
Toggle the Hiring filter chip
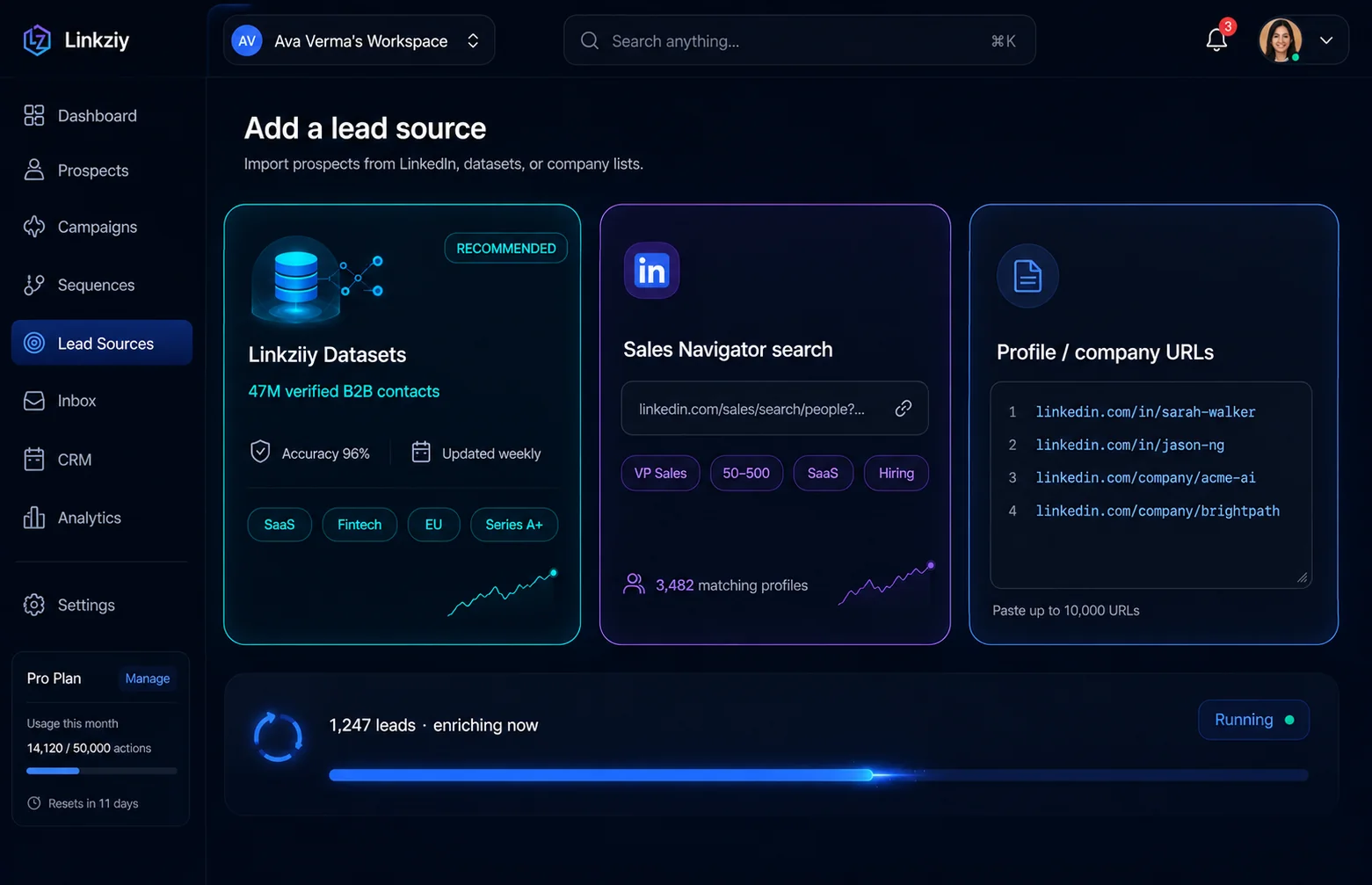897,473
